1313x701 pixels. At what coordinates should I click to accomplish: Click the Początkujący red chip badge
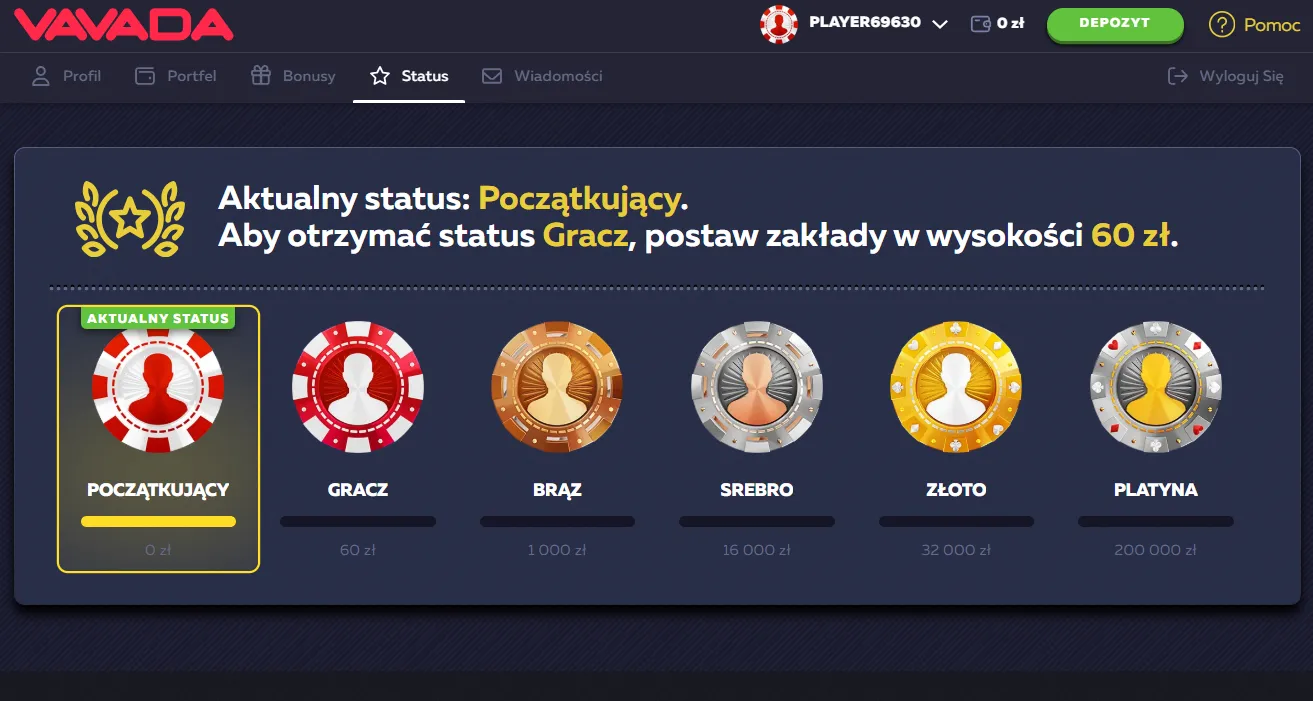click(158, 388)
